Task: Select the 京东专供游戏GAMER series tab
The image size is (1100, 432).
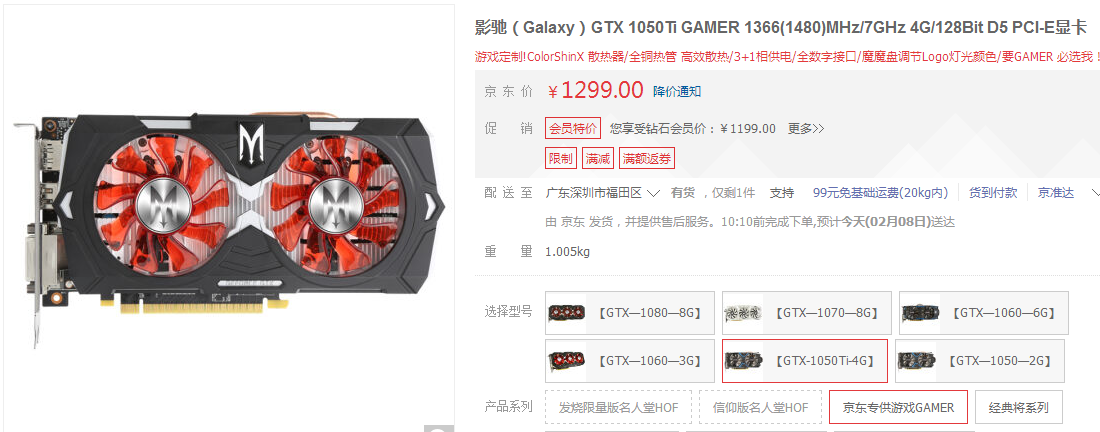Action: pyautogui.click(x=898, y=407)
